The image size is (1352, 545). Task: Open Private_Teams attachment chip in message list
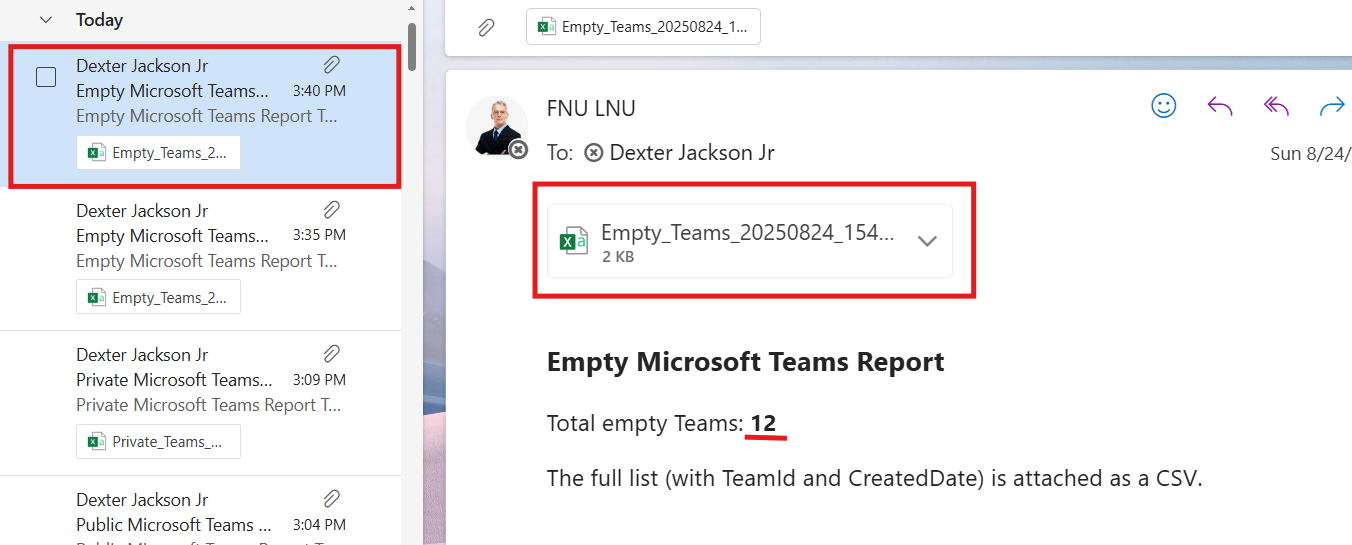(159, 442)
